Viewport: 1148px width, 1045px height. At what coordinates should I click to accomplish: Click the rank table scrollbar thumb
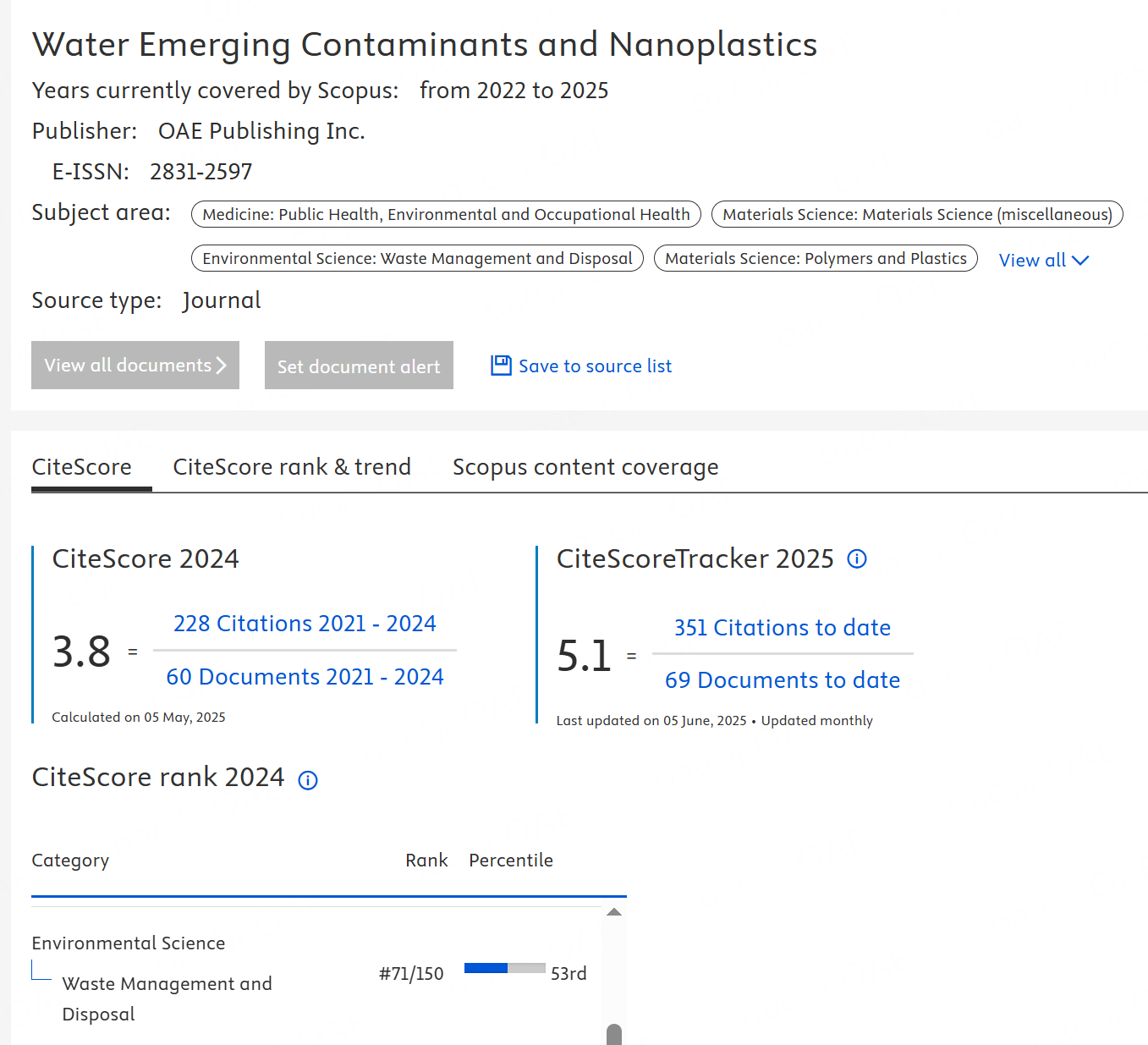click(614, 1034)
